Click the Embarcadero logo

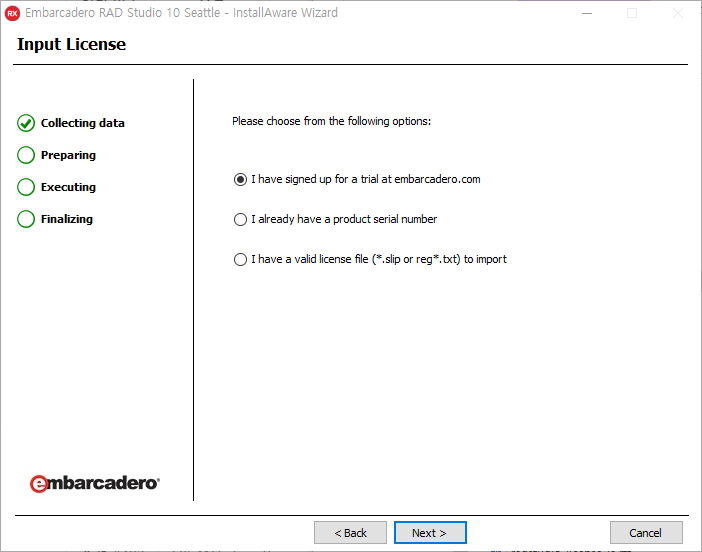pos(94,483)
